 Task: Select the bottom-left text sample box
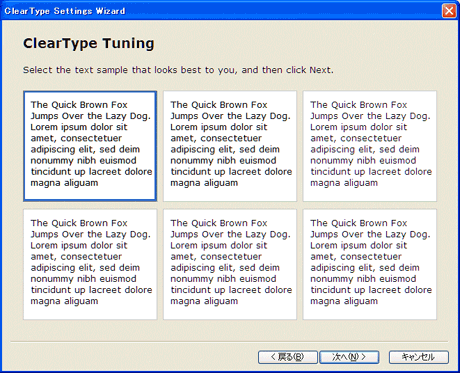(90, 264)
